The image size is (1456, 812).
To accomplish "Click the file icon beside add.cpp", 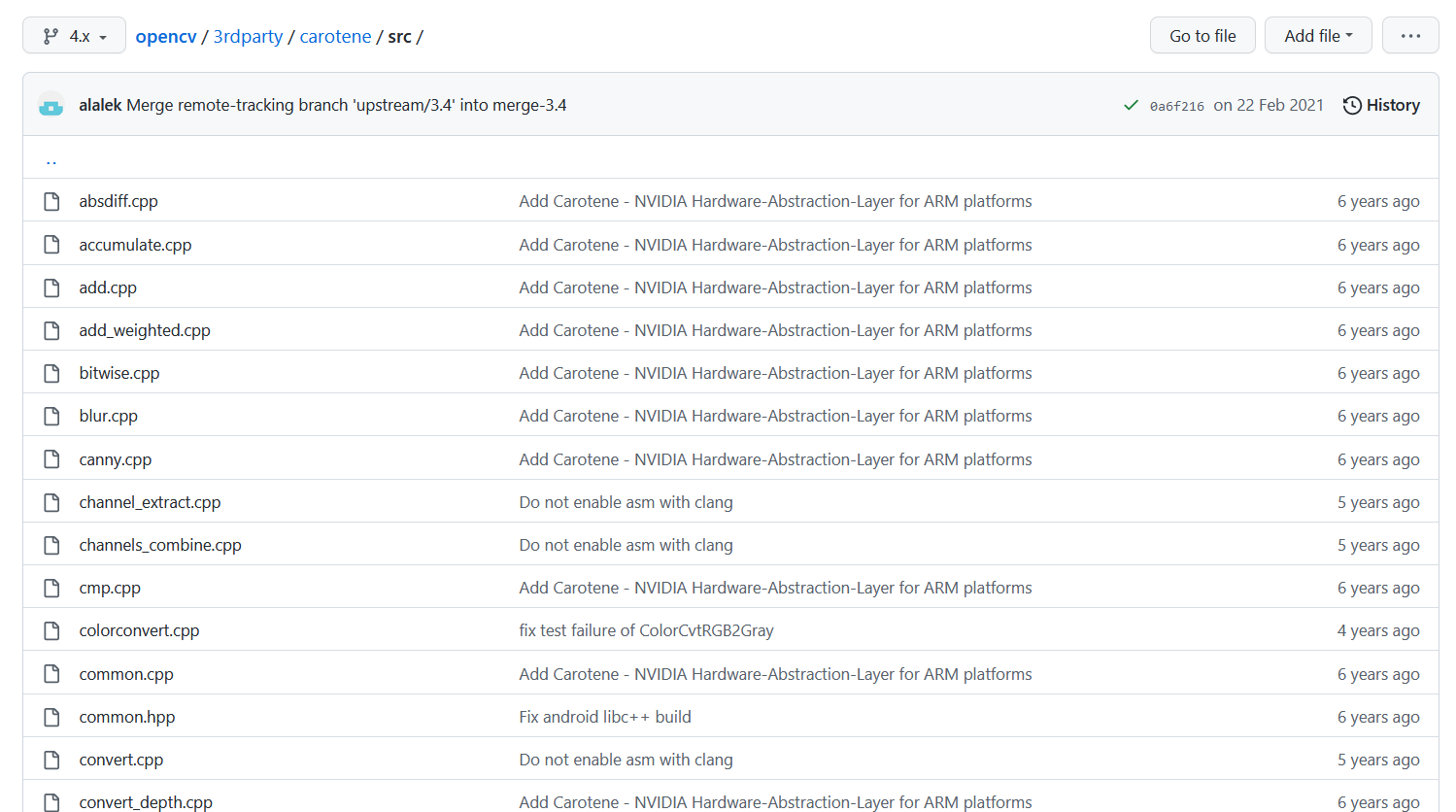I will click(51, 288).
